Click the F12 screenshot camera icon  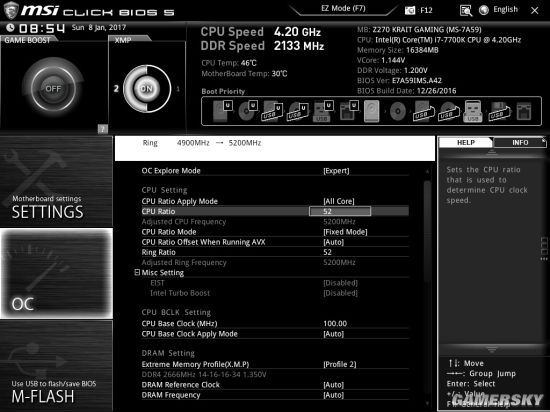point(409,11)
